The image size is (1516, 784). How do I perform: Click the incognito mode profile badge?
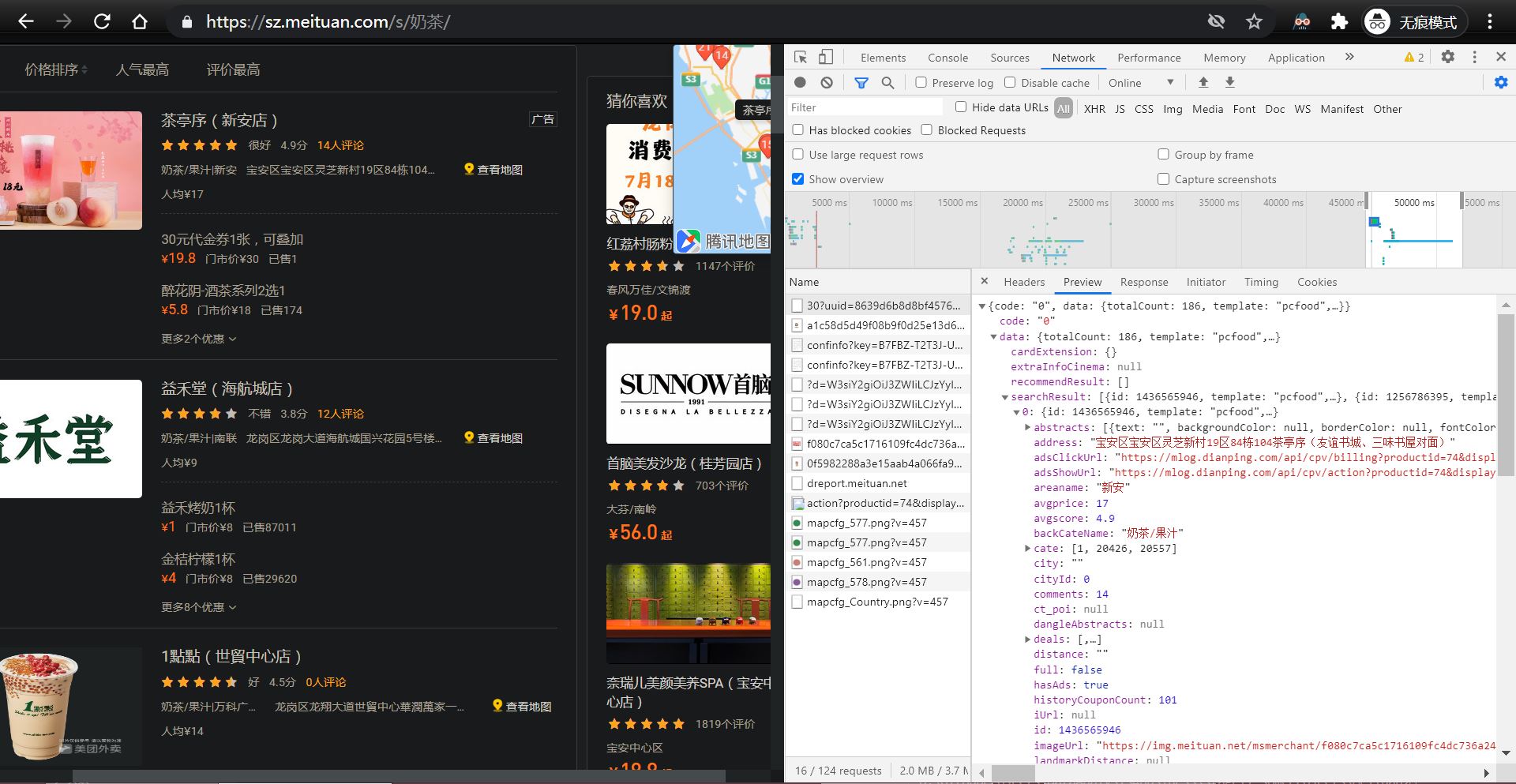(1415, 21)
